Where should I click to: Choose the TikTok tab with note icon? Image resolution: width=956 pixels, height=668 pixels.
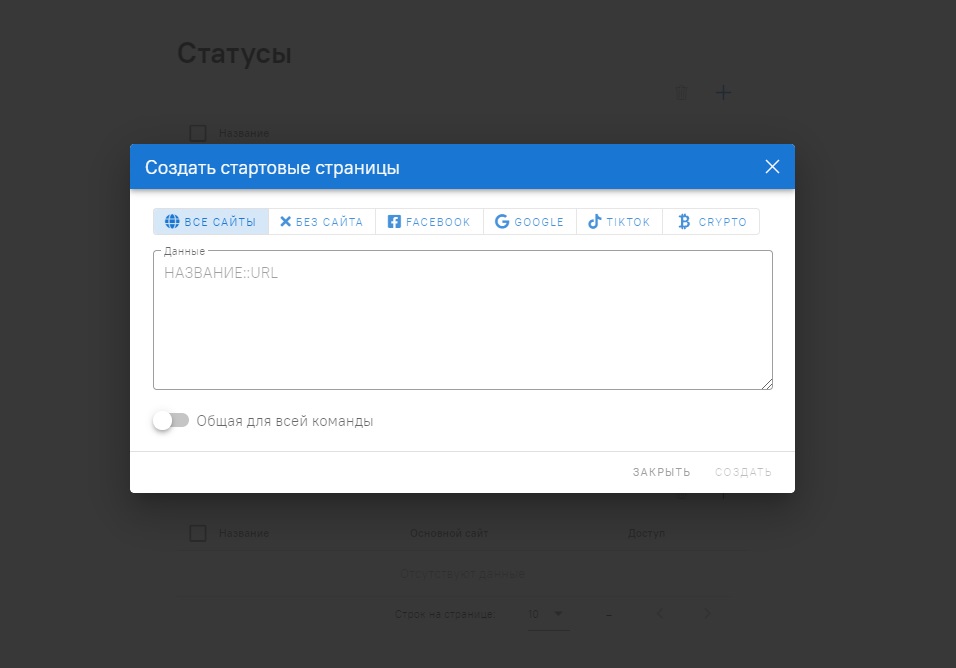point(619,222)
